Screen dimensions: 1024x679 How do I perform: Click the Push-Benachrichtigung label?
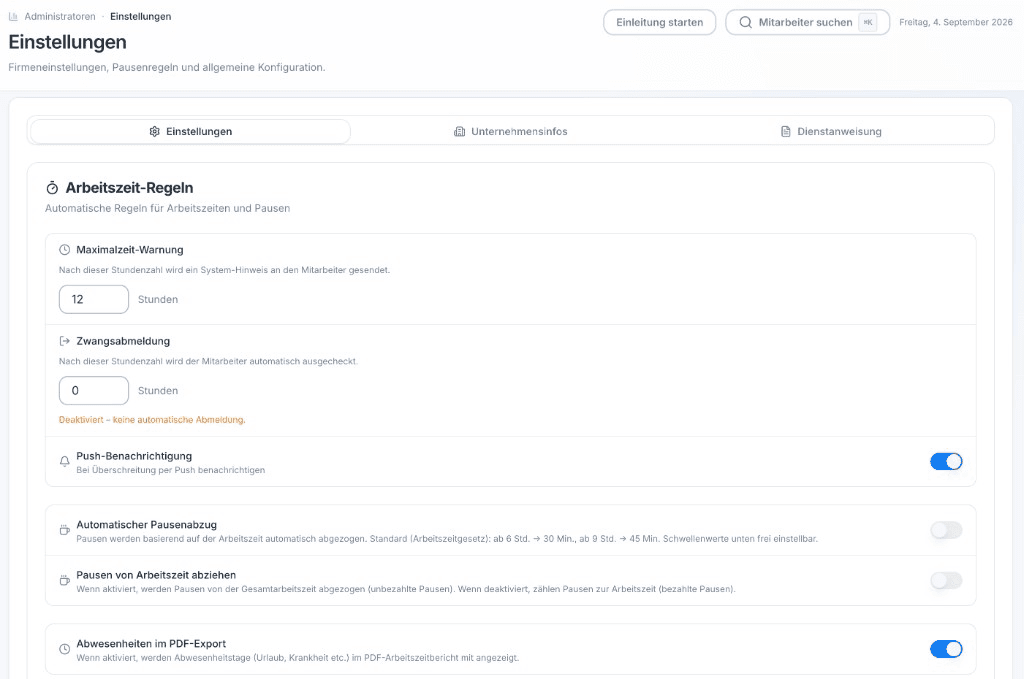click(x=134, y=456)
